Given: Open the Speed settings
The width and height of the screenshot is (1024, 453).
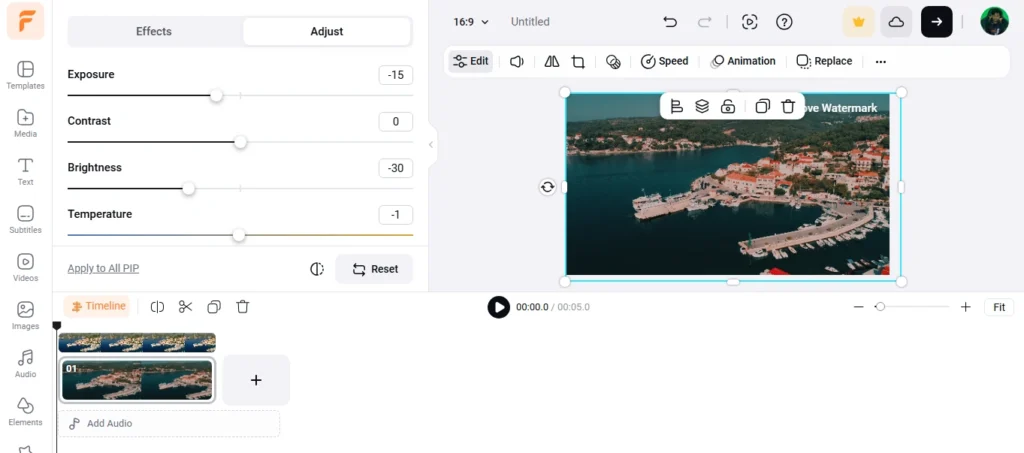Looking at the screenshot, I should [664, 61].
